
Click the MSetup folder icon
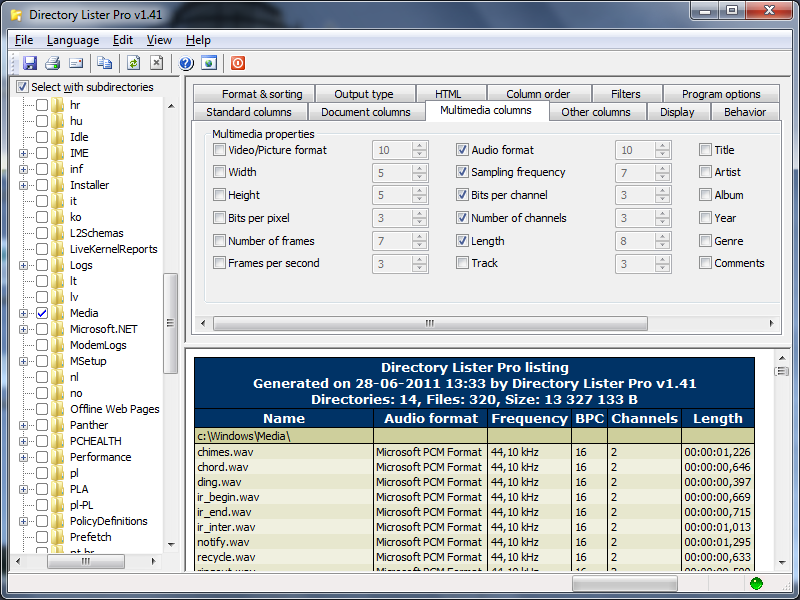click(57, 361)
